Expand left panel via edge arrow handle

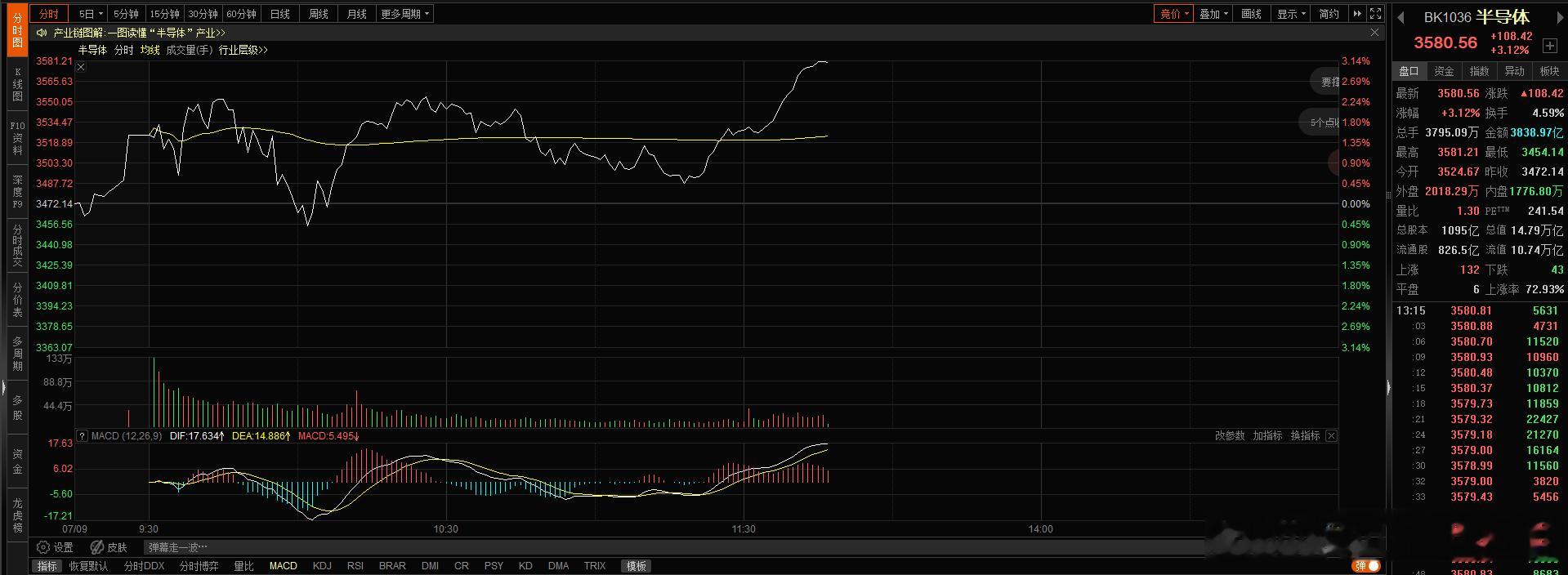click(x=3, y=388)
